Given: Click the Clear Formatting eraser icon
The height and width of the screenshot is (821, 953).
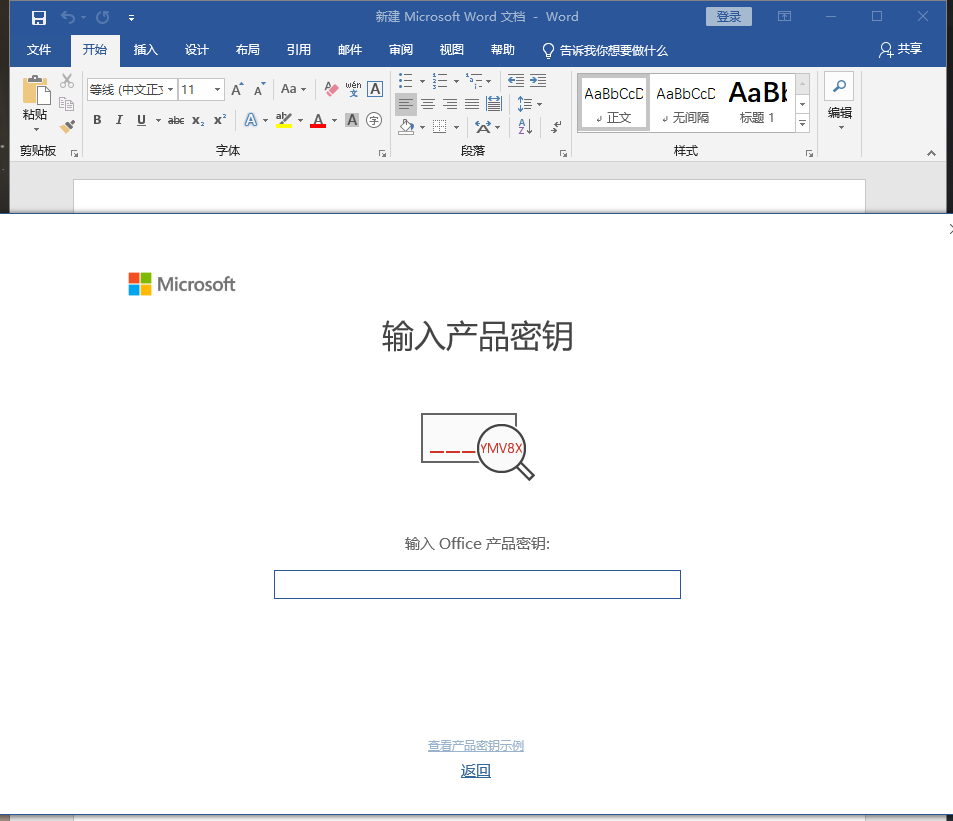Looking at the screenshot, I should [x=331, y=89].
